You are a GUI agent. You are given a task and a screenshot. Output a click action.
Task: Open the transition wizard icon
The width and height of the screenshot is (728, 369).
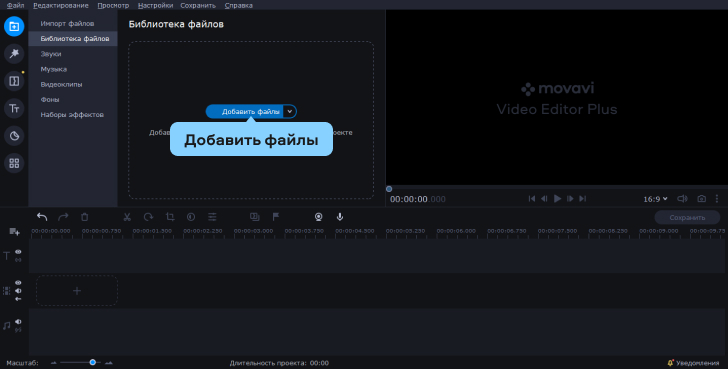click(x=254, y=217)
